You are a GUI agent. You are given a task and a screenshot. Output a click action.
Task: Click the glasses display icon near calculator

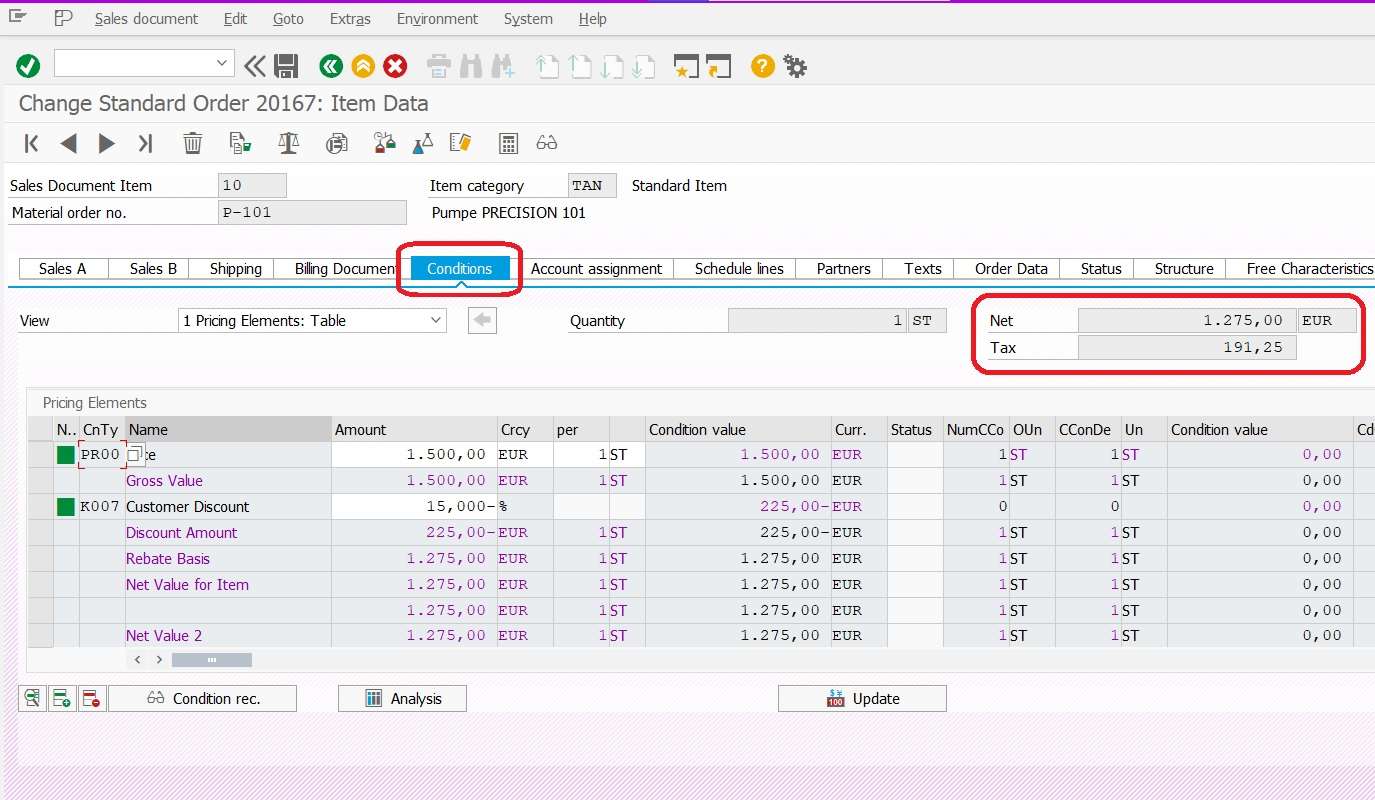546,142
